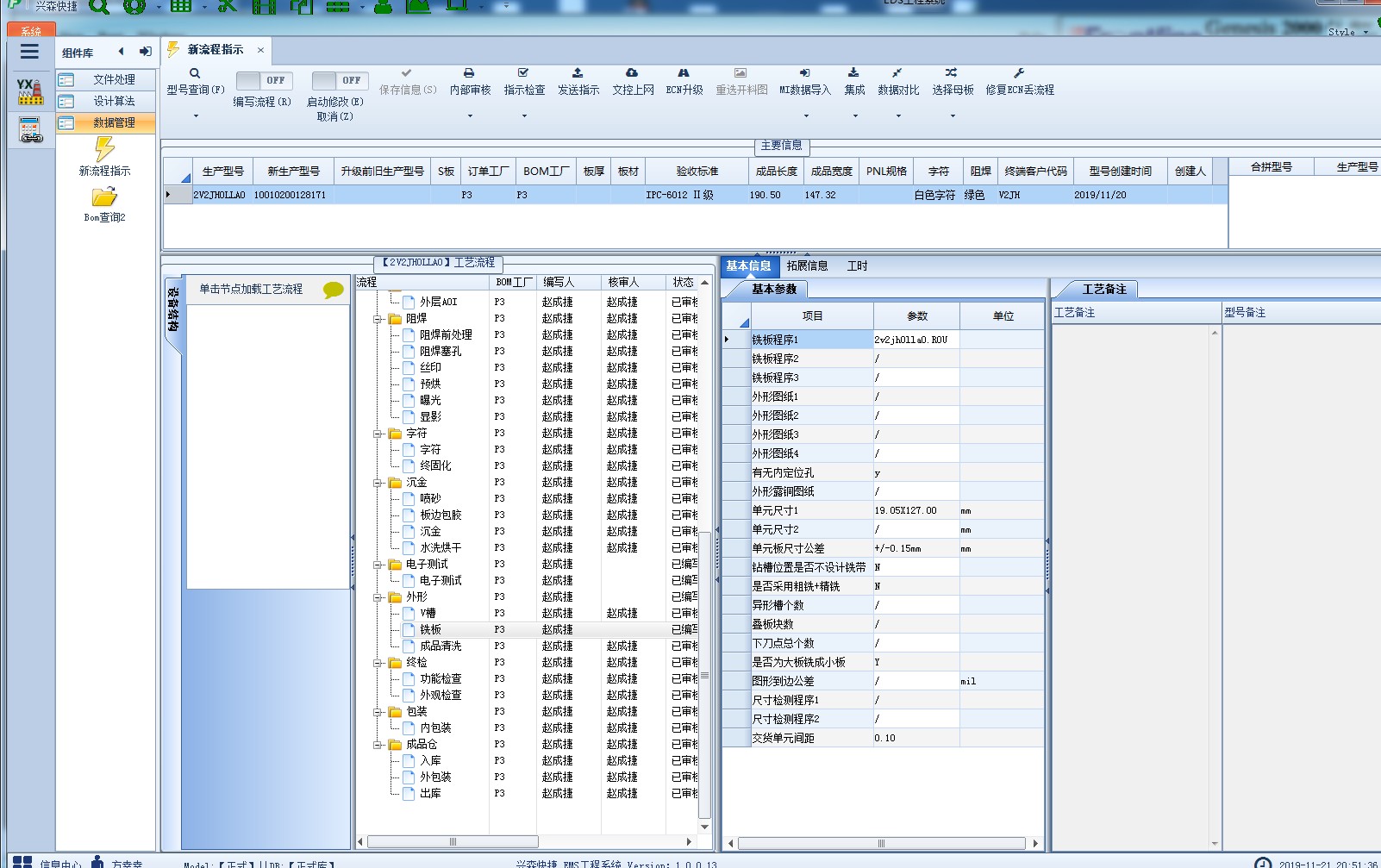Collapse 组件库 panel left arrow

[x=121, y=52]
